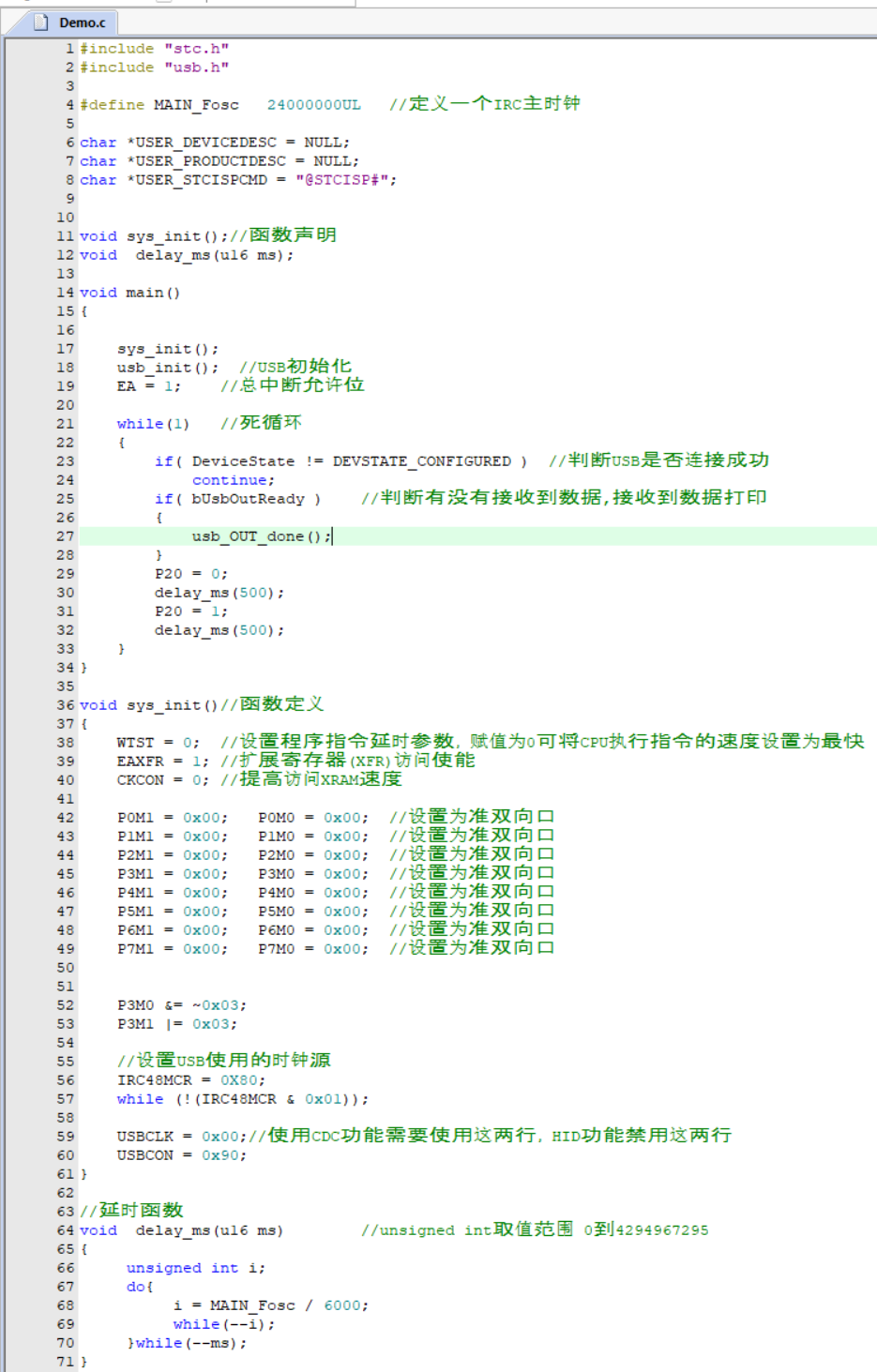Click P7M1 = 0x00; assignment
Image resolution: width=877 pixels, height=1372 pixels.
tap(173, 949)
